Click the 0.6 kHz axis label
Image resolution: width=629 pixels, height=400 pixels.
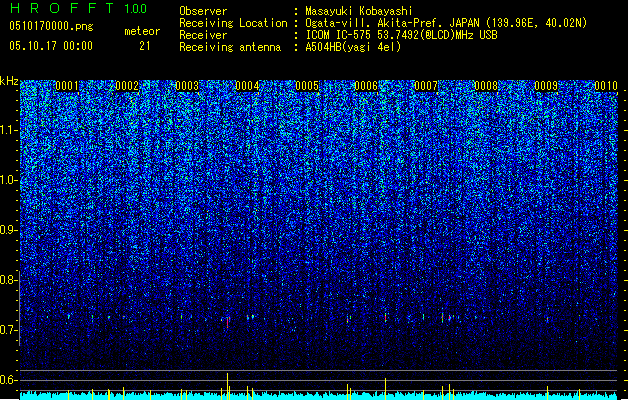pyautogui.click(x=8, y=380)
